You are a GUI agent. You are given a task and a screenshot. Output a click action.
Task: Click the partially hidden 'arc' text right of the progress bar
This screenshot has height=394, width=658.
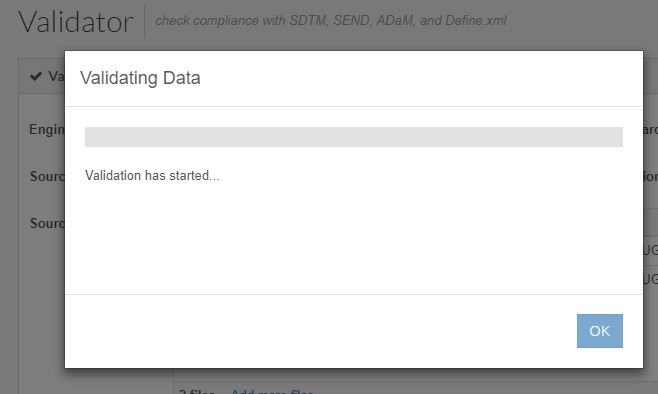[650, 130]
